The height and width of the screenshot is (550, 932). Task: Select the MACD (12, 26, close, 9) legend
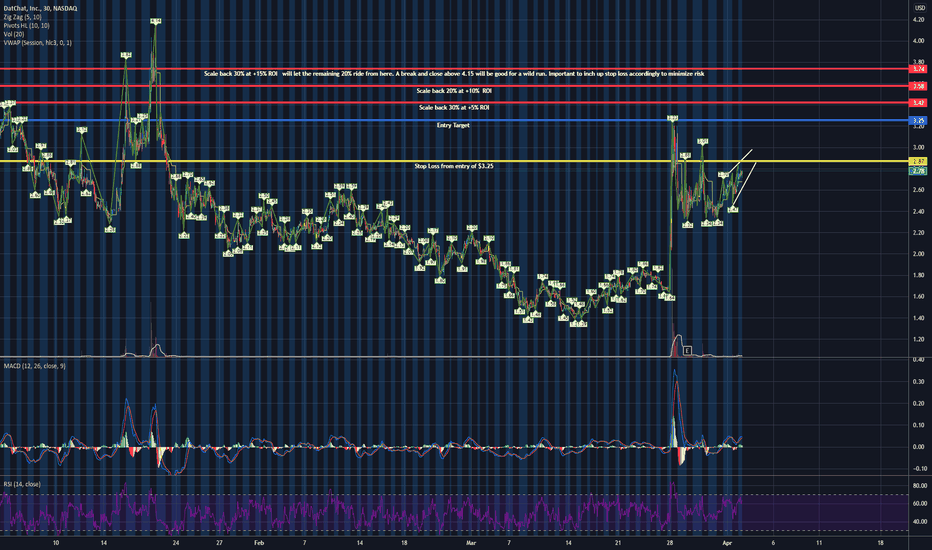coord(34,366)
